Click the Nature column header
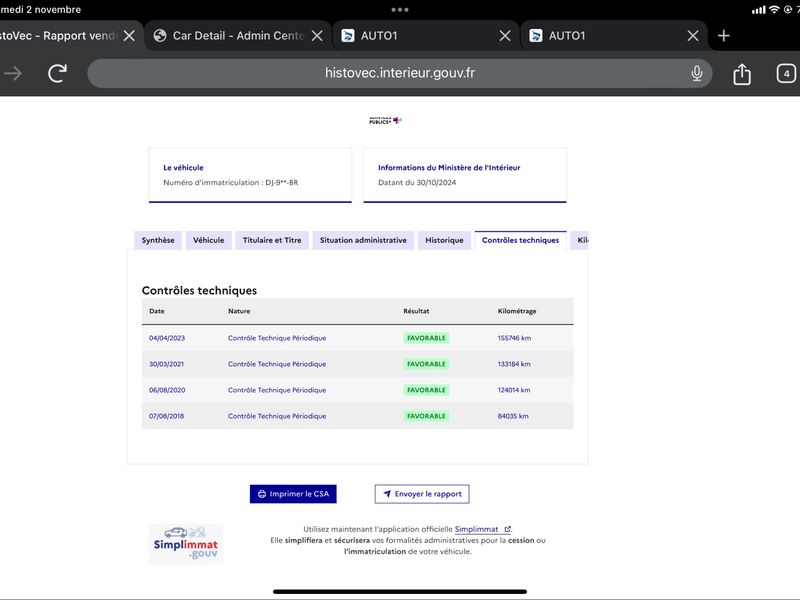This screenshot has height=600, width=800. click(239, 311)
